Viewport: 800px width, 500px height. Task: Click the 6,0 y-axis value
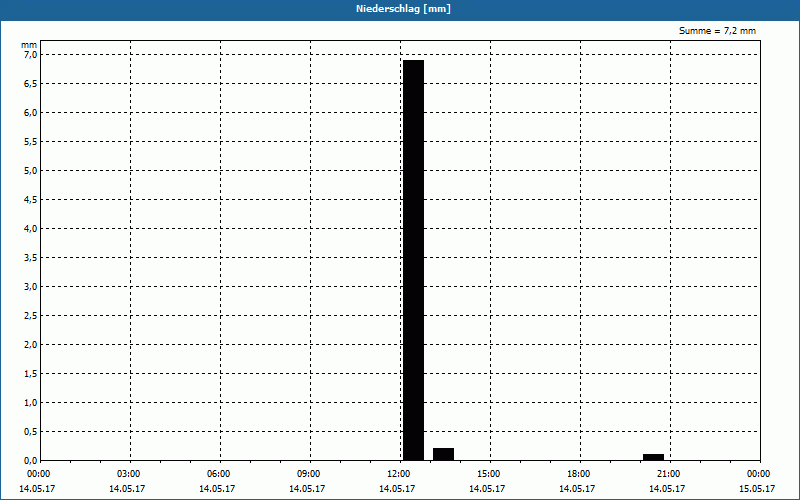(x=30, y=113)
